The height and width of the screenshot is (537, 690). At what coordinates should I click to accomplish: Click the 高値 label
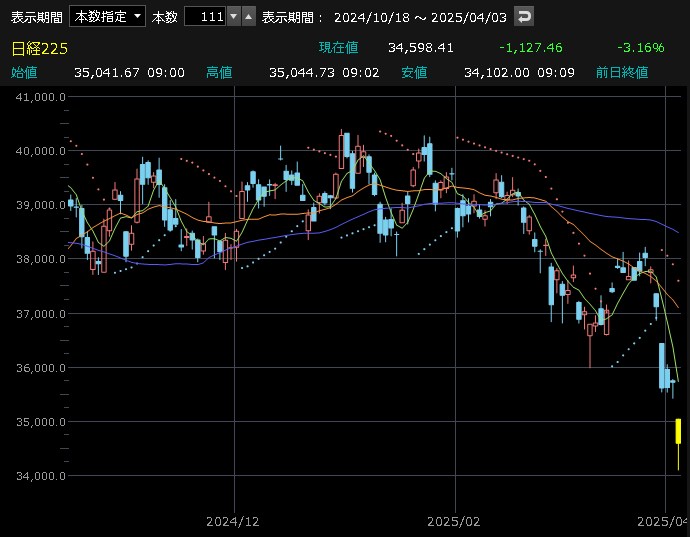coord(219,73)
